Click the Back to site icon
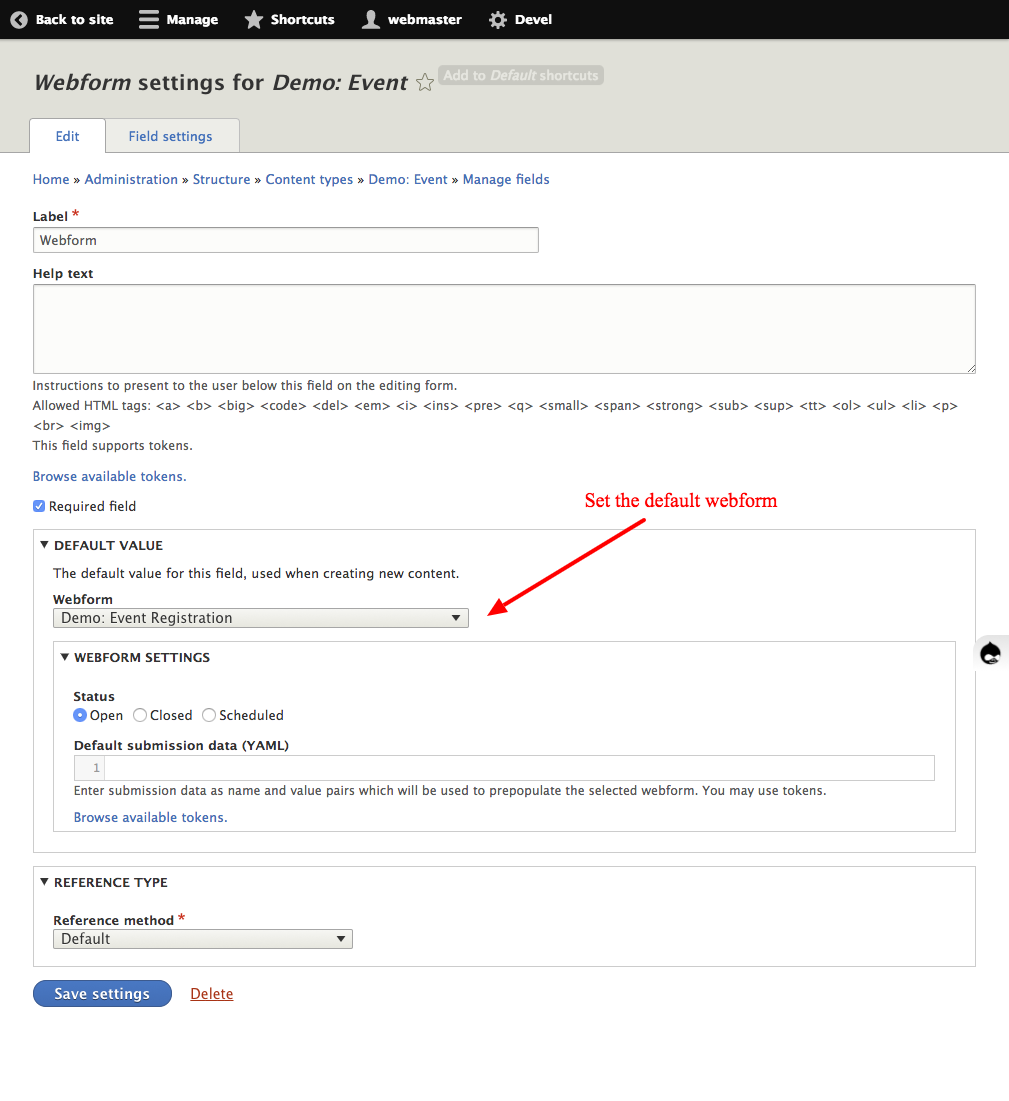The width and height of the screenshot is (1009, 1101). click(x=17, y=19)
